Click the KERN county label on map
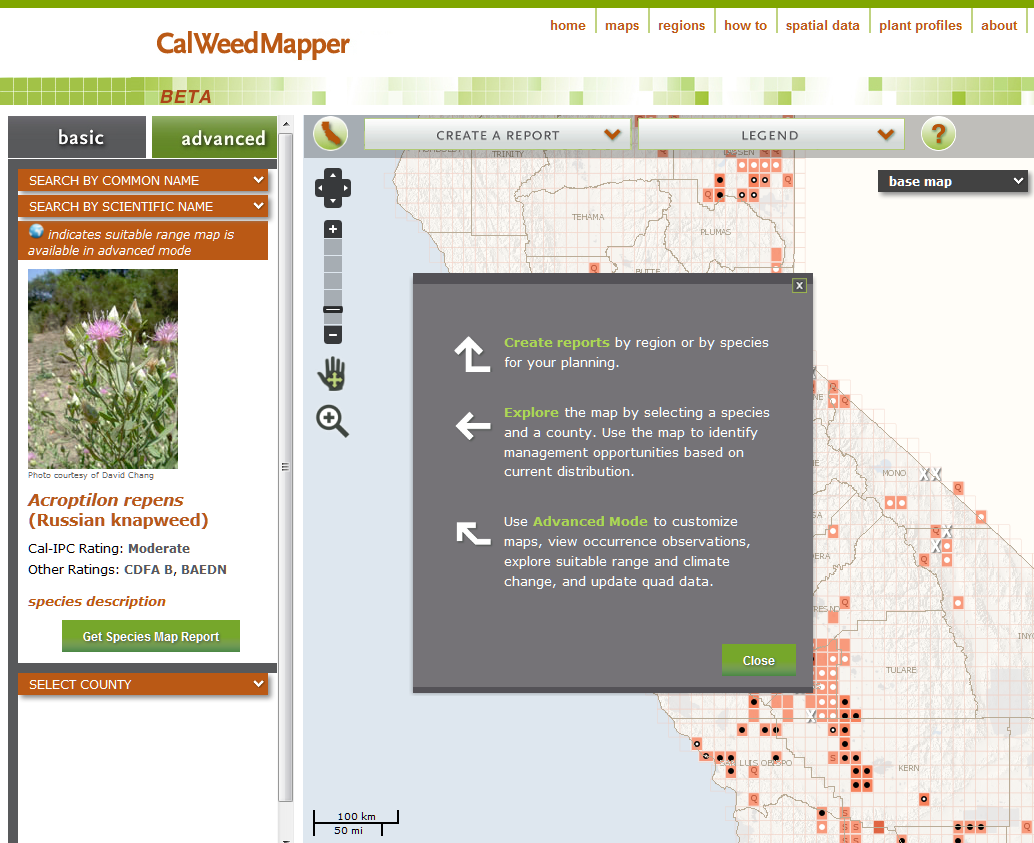This screenshot has height=843, width=1034. pyautogui.click(x=908, y=768)
